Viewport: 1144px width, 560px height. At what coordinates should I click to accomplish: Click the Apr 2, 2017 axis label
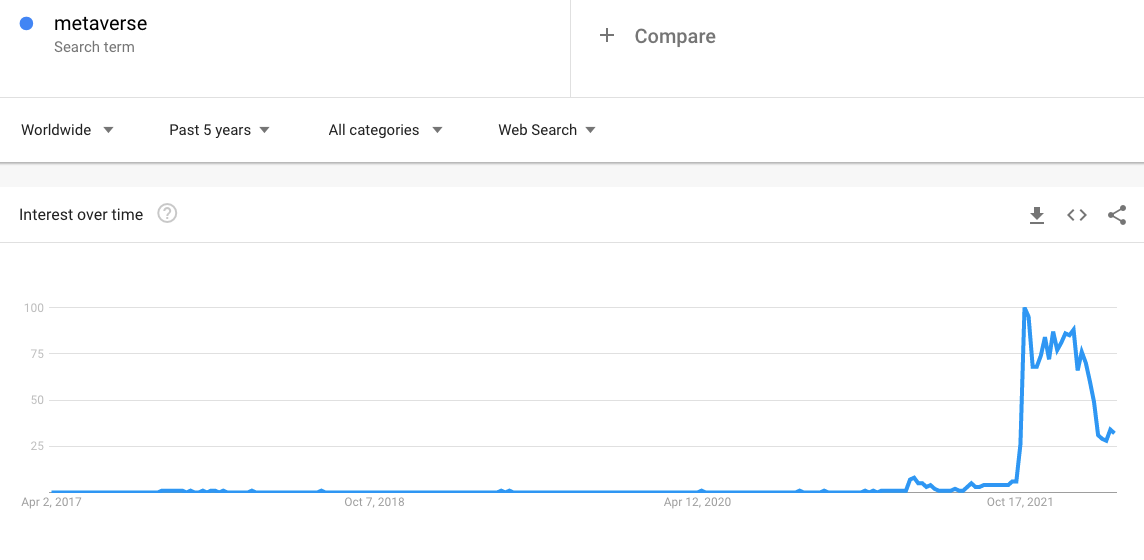click(51, 502)
